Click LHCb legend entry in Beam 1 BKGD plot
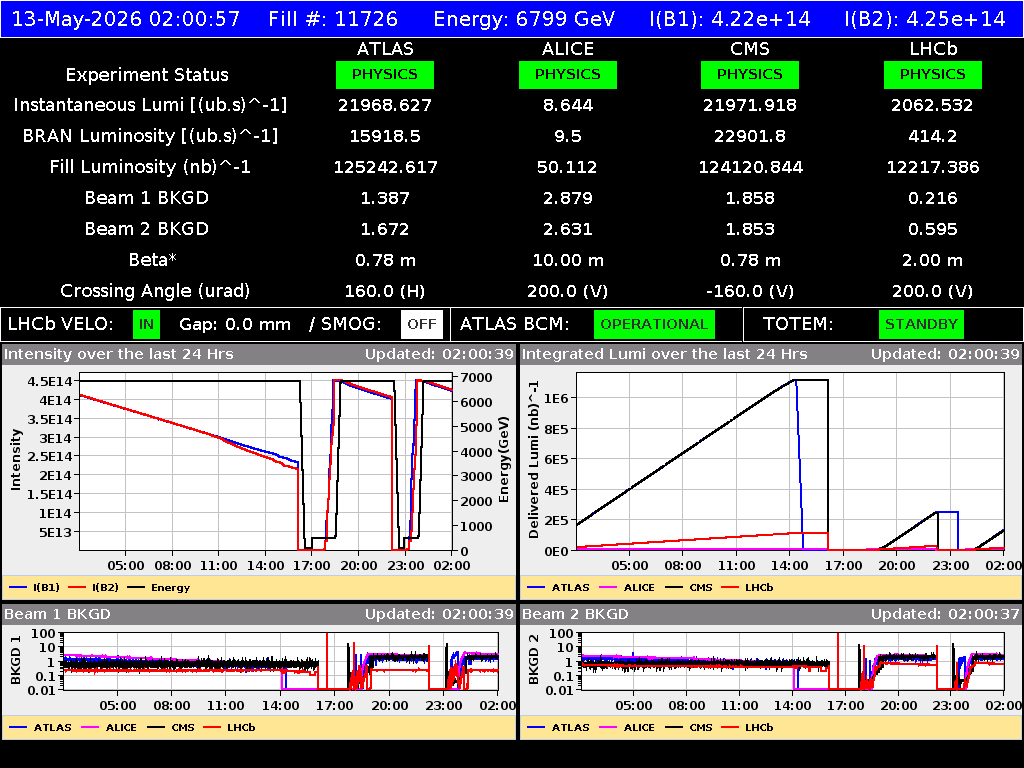 [229, 727]
